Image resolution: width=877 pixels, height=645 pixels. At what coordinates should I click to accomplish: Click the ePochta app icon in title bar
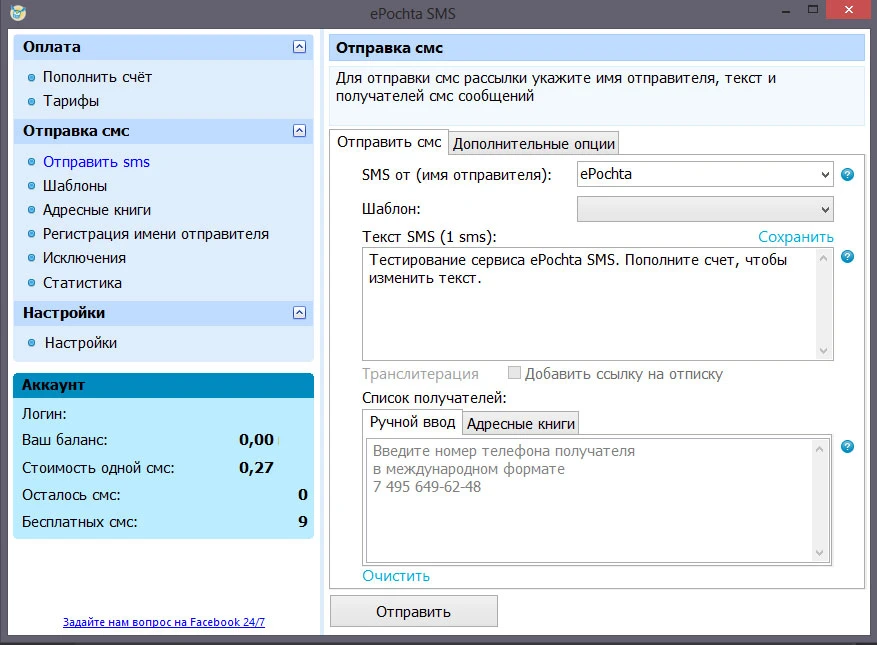click(x=18, y=14)
